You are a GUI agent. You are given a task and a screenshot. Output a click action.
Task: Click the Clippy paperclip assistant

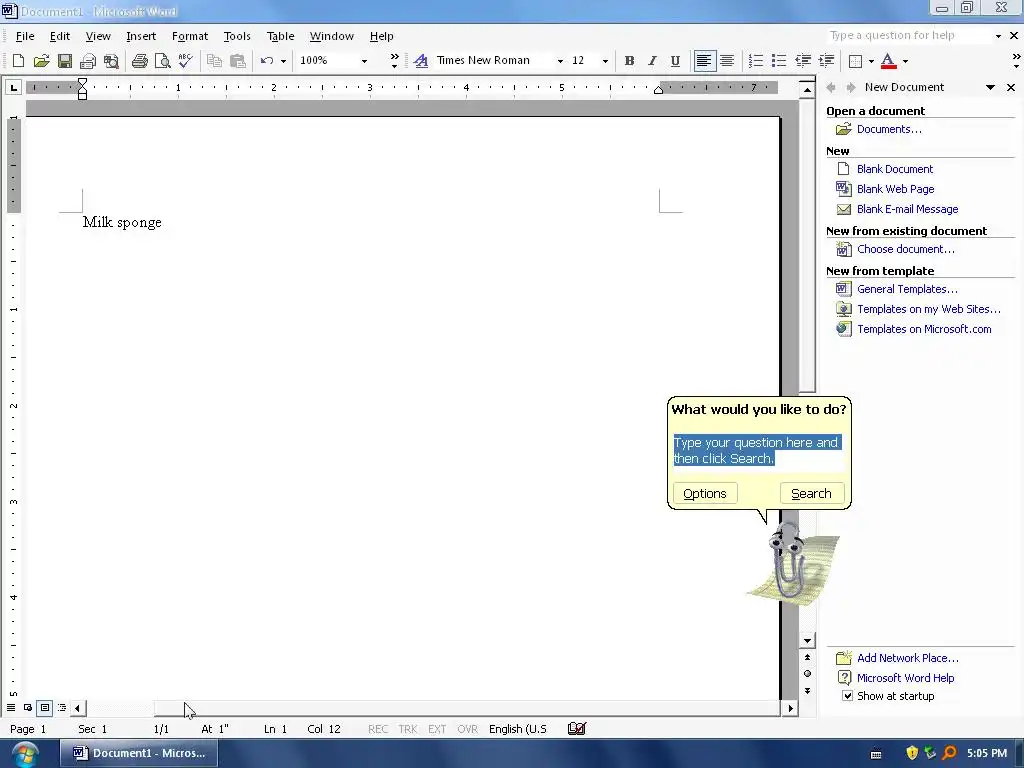pyautogui.click(x=789, y=562)
